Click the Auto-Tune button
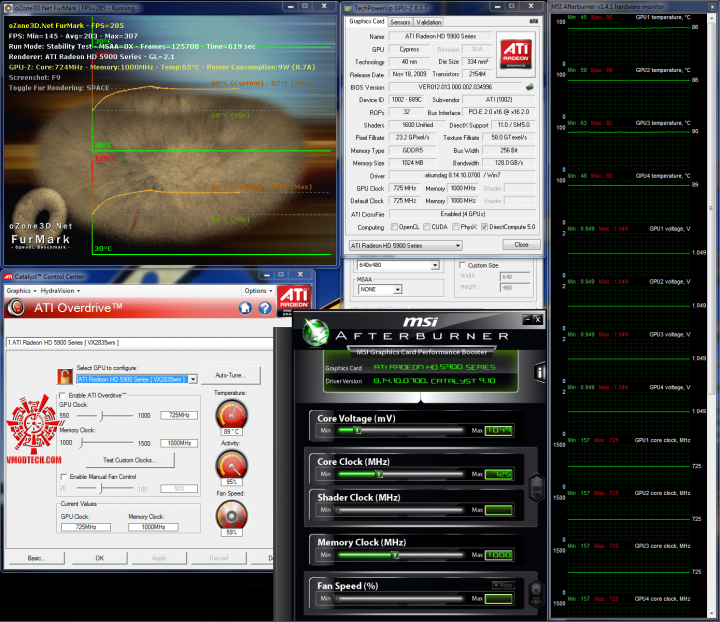The image size is (720, 622). click(231, 375)
